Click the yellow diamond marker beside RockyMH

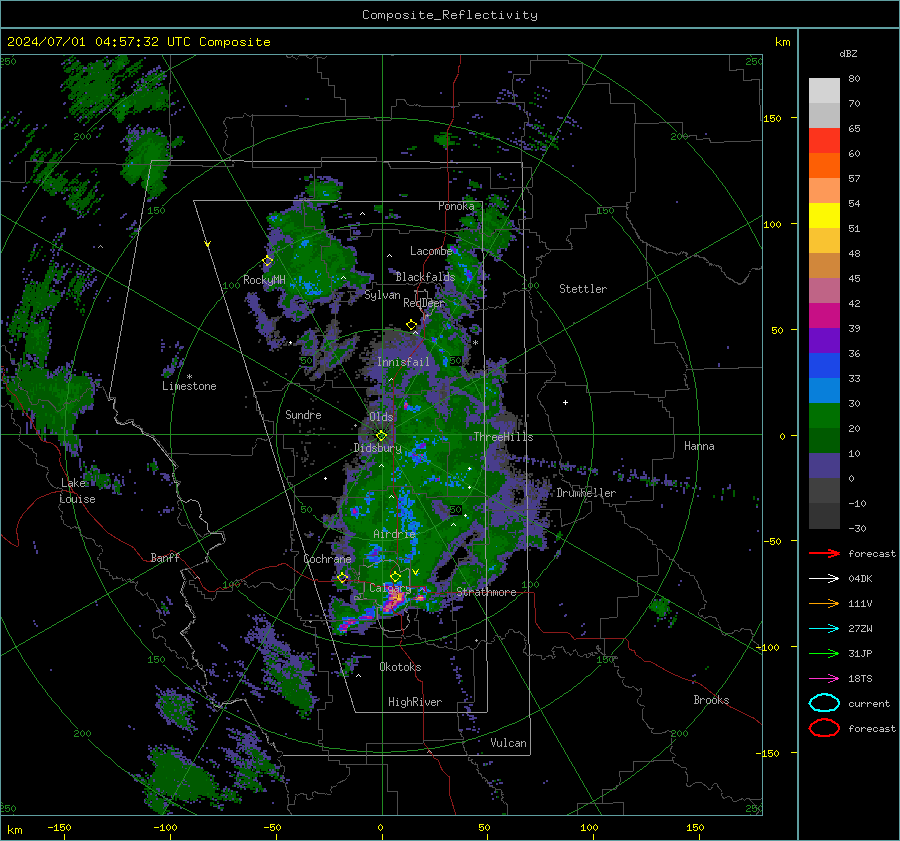point(267,261)
